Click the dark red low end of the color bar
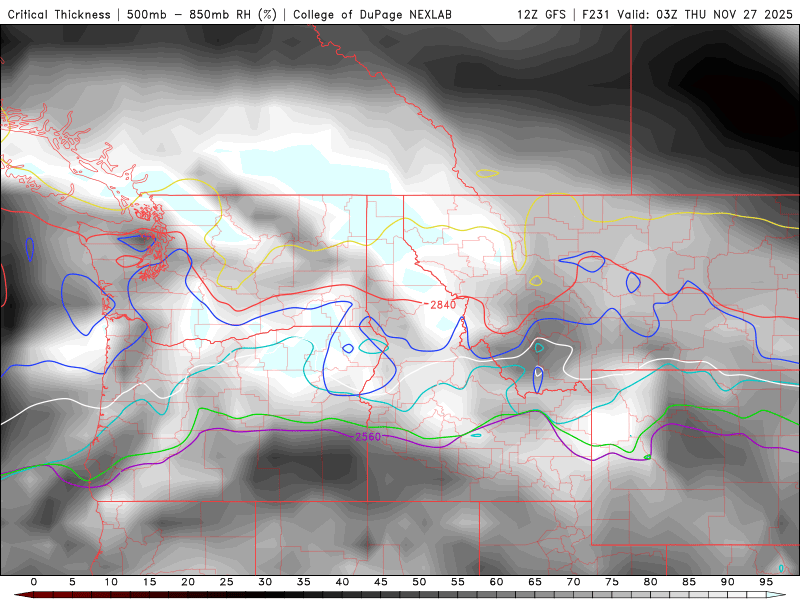800x600 pixels. [24, 595]
